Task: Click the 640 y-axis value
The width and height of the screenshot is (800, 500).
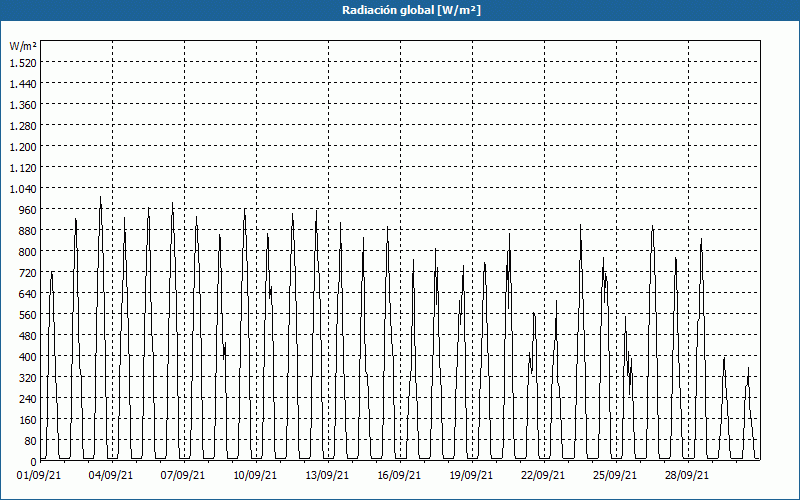Action: click(29, 294)
